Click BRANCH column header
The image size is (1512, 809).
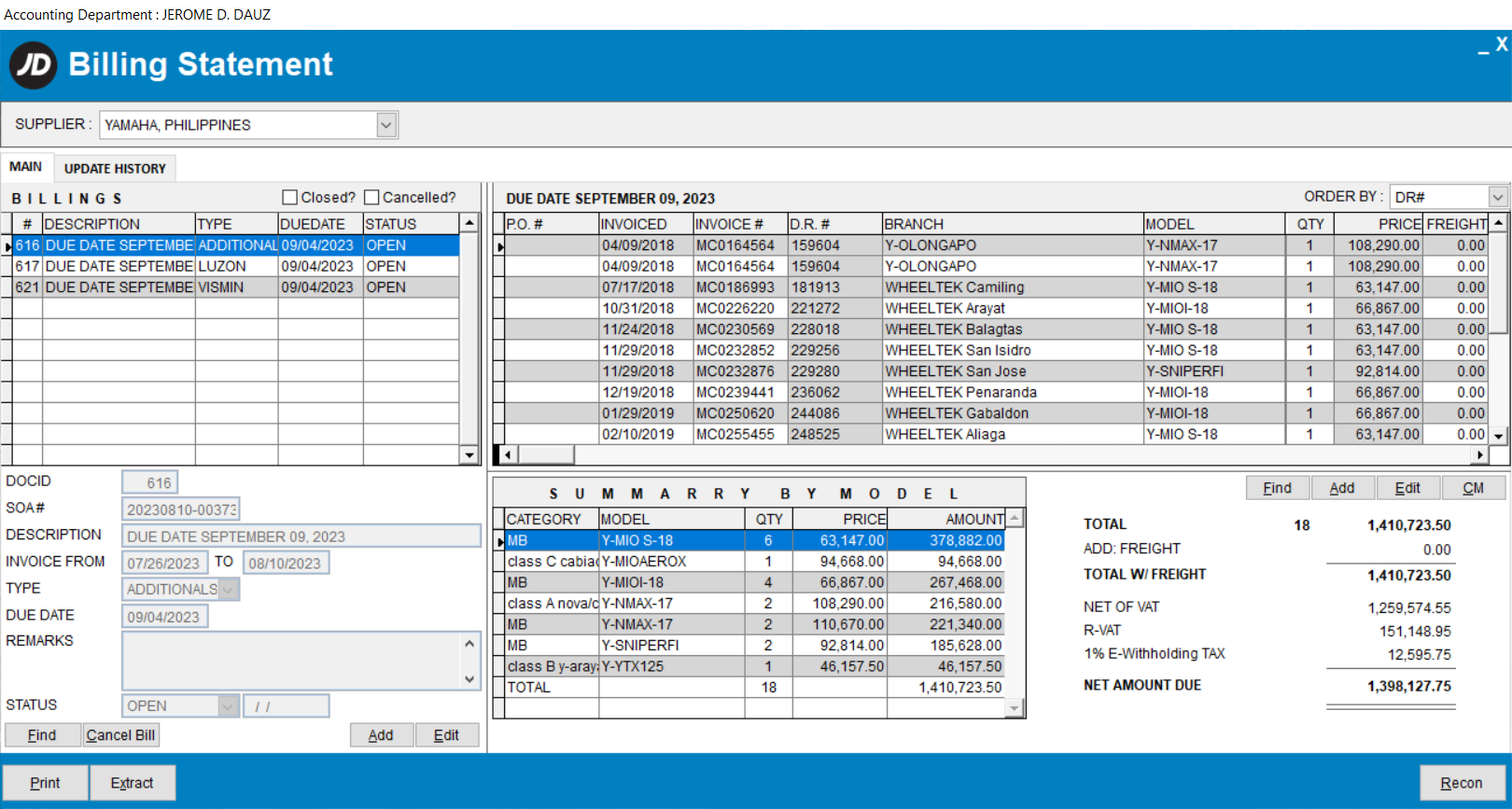pyautogui.click(x=1013, y=224)
